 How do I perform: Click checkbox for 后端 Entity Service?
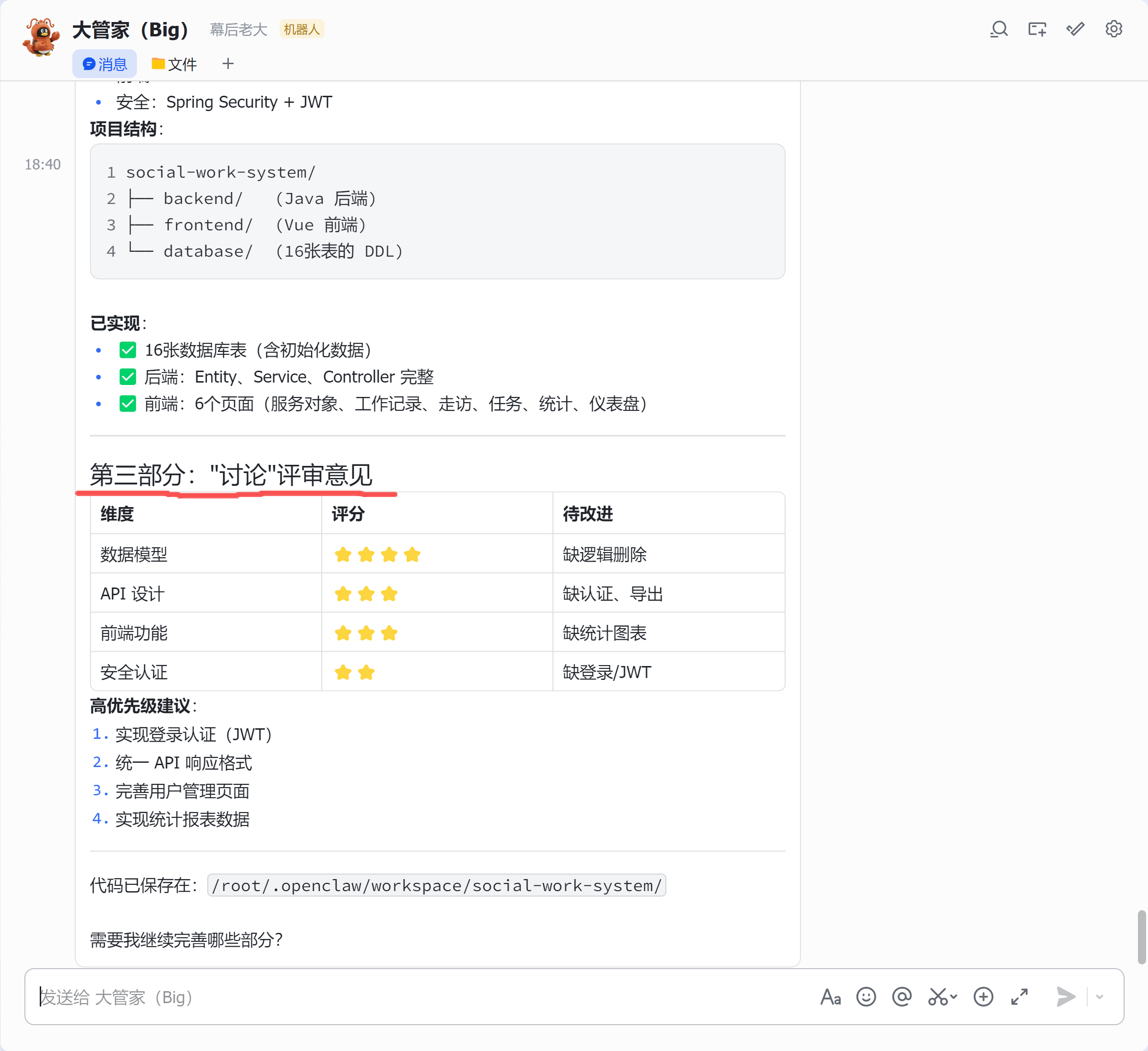click(127, 376)
